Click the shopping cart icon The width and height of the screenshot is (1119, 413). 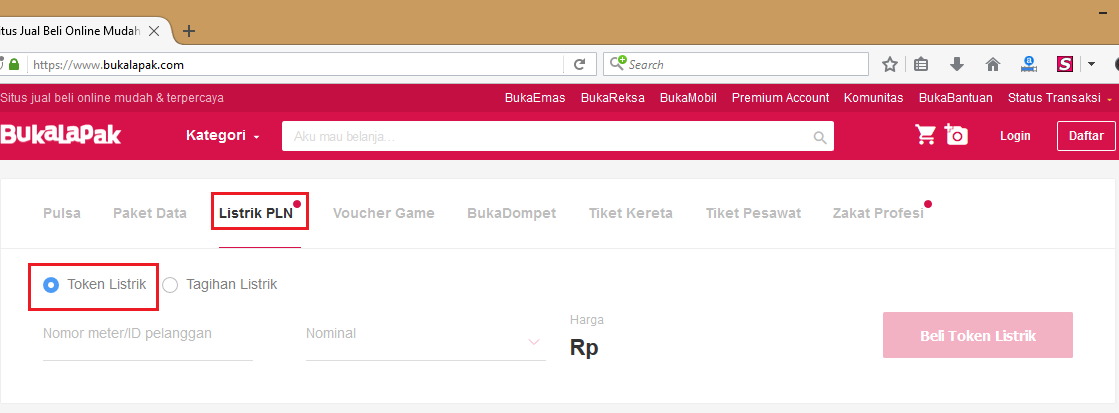click(x=926, y=134)
